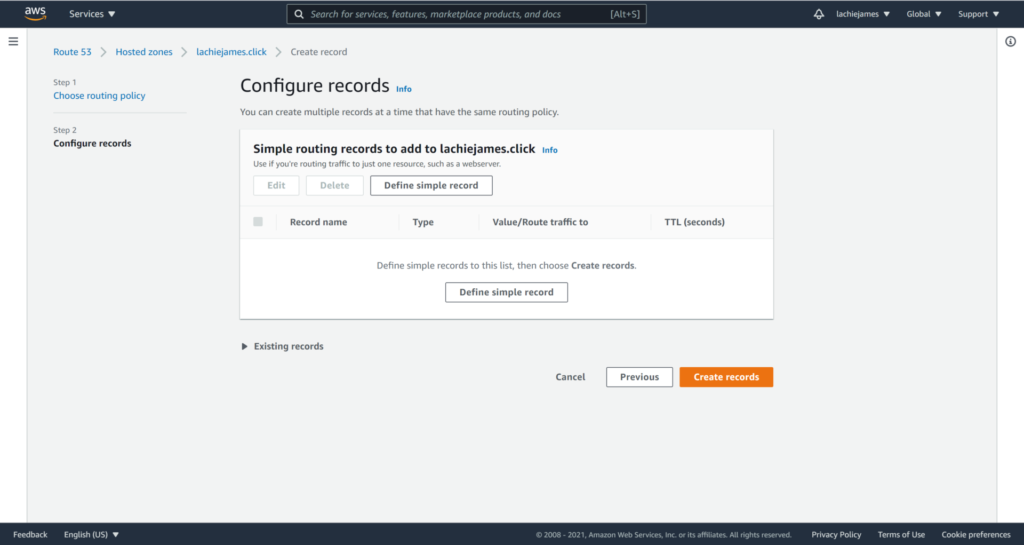
Task: Open Info link beside Simple routing records
Action: pos(550,150)
